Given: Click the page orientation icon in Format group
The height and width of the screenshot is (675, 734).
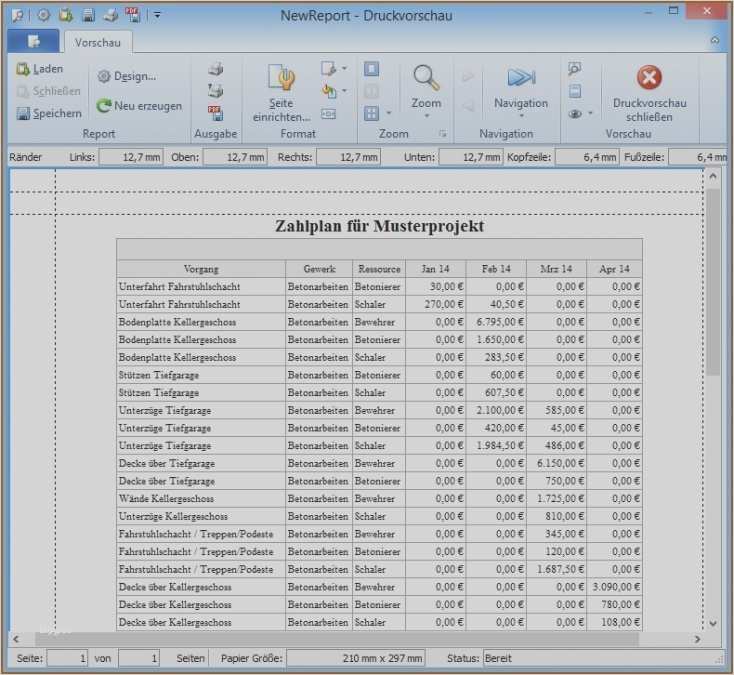Looking at the screenshot, I should [x=329, y=69].
